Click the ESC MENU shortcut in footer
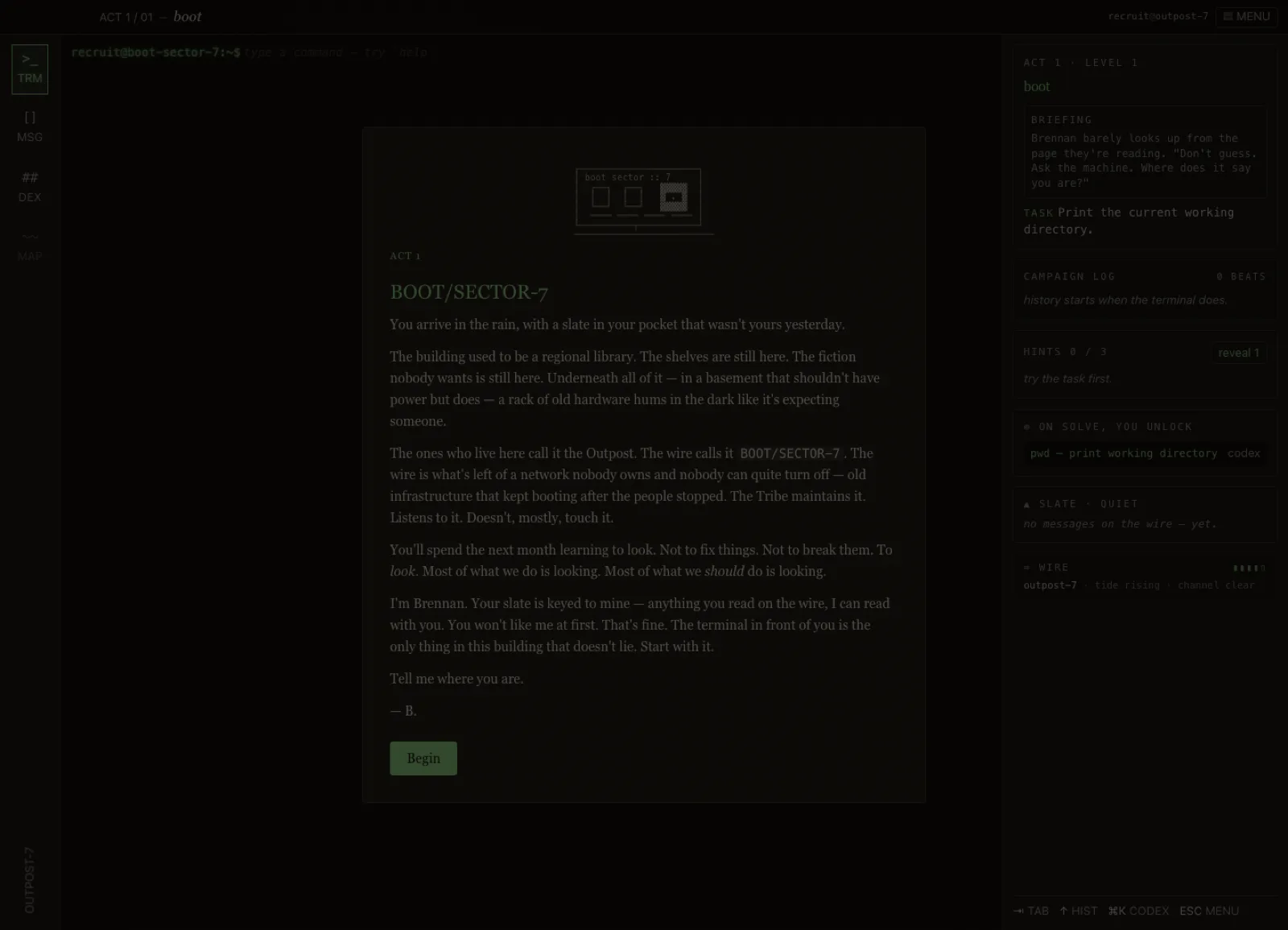This screenshot has width=1288, height=930. (x=1209, y=911)
